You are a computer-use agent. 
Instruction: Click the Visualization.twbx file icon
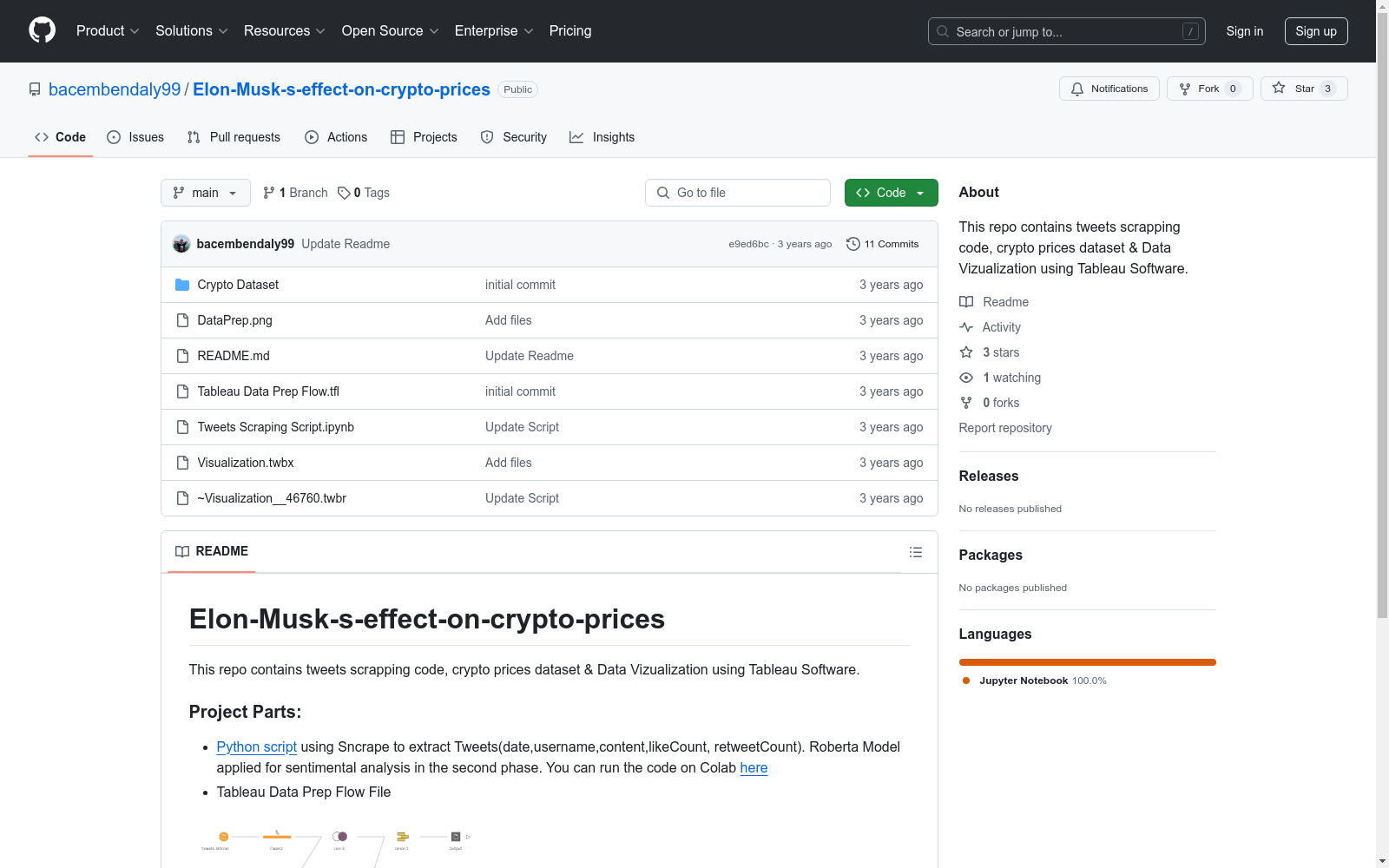(182, 463)
